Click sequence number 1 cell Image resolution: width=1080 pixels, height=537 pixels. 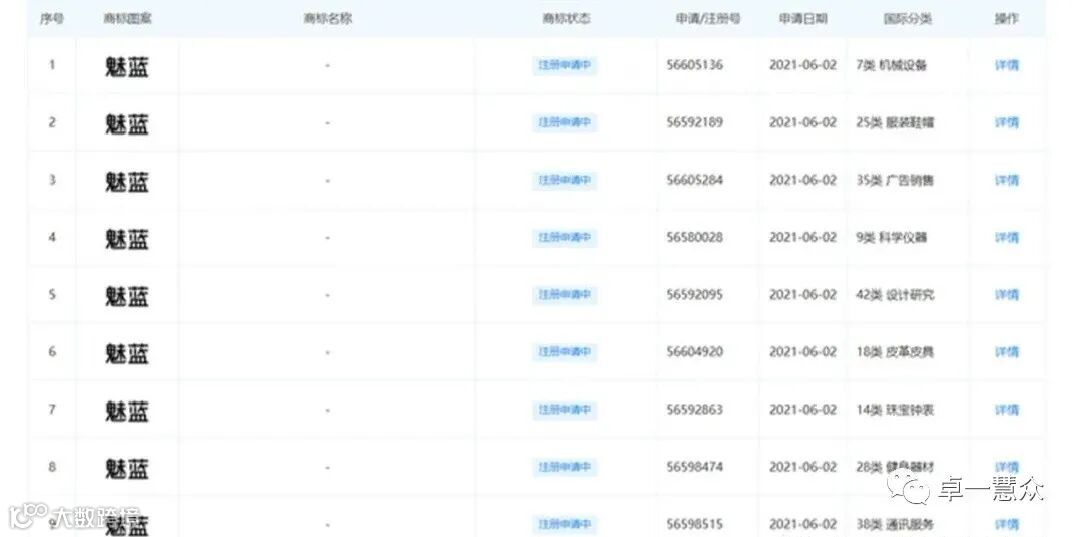52,65
